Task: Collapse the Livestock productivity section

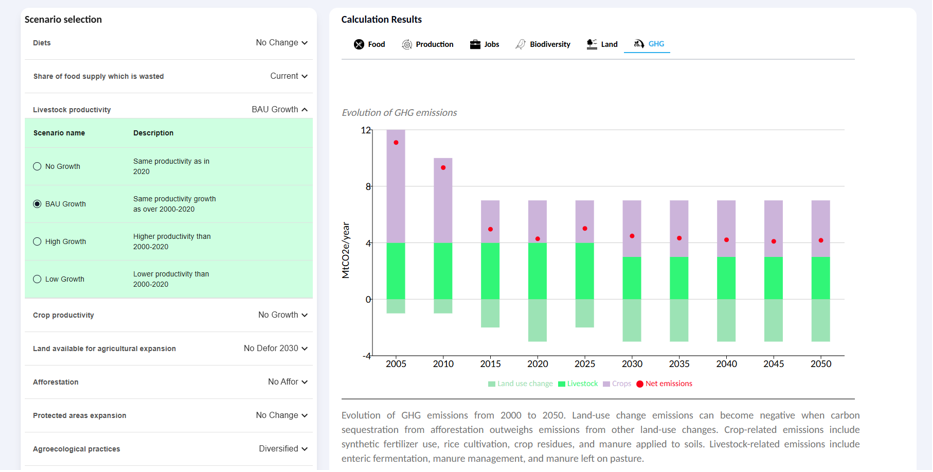Action: pyautogui.click(x=279, y=110)
